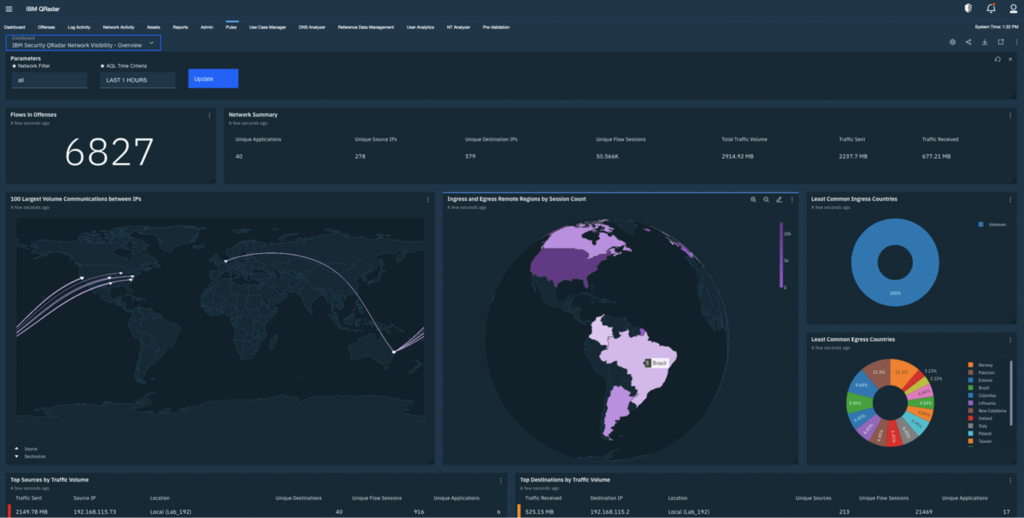Screen dimensions: 1024x518
Task: Click the notifications bell icon
Action: pyautogui.click(x=990, y=8)
